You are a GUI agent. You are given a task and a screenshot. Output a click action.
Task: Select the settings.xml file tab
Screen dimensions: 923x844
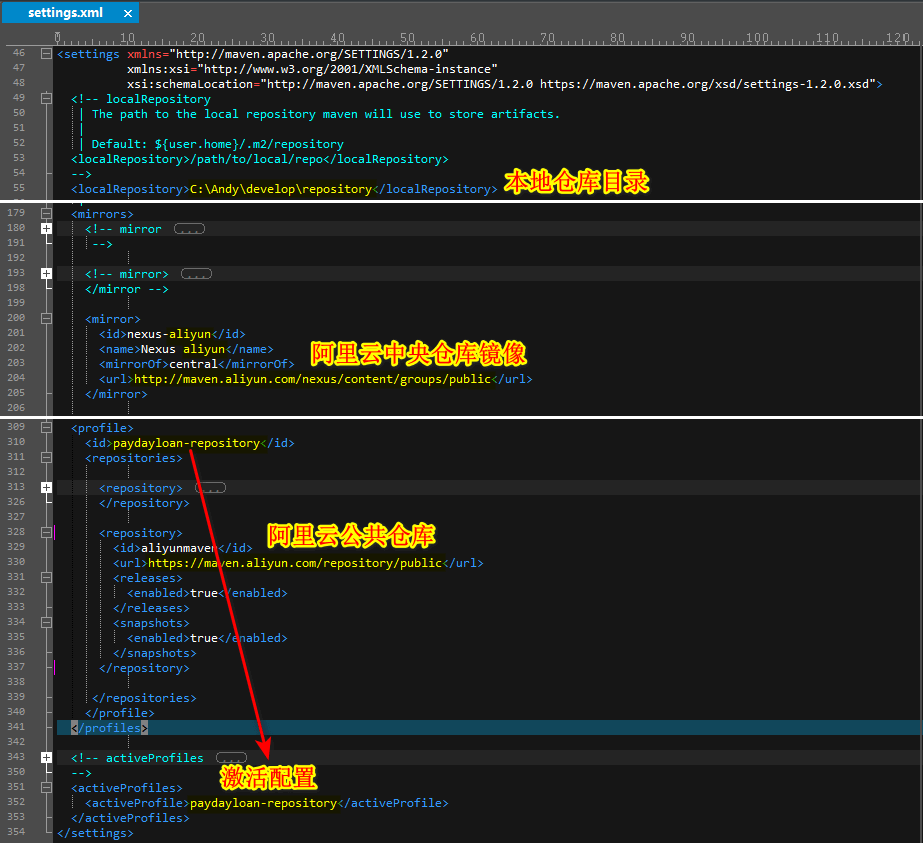coord(66,14)
